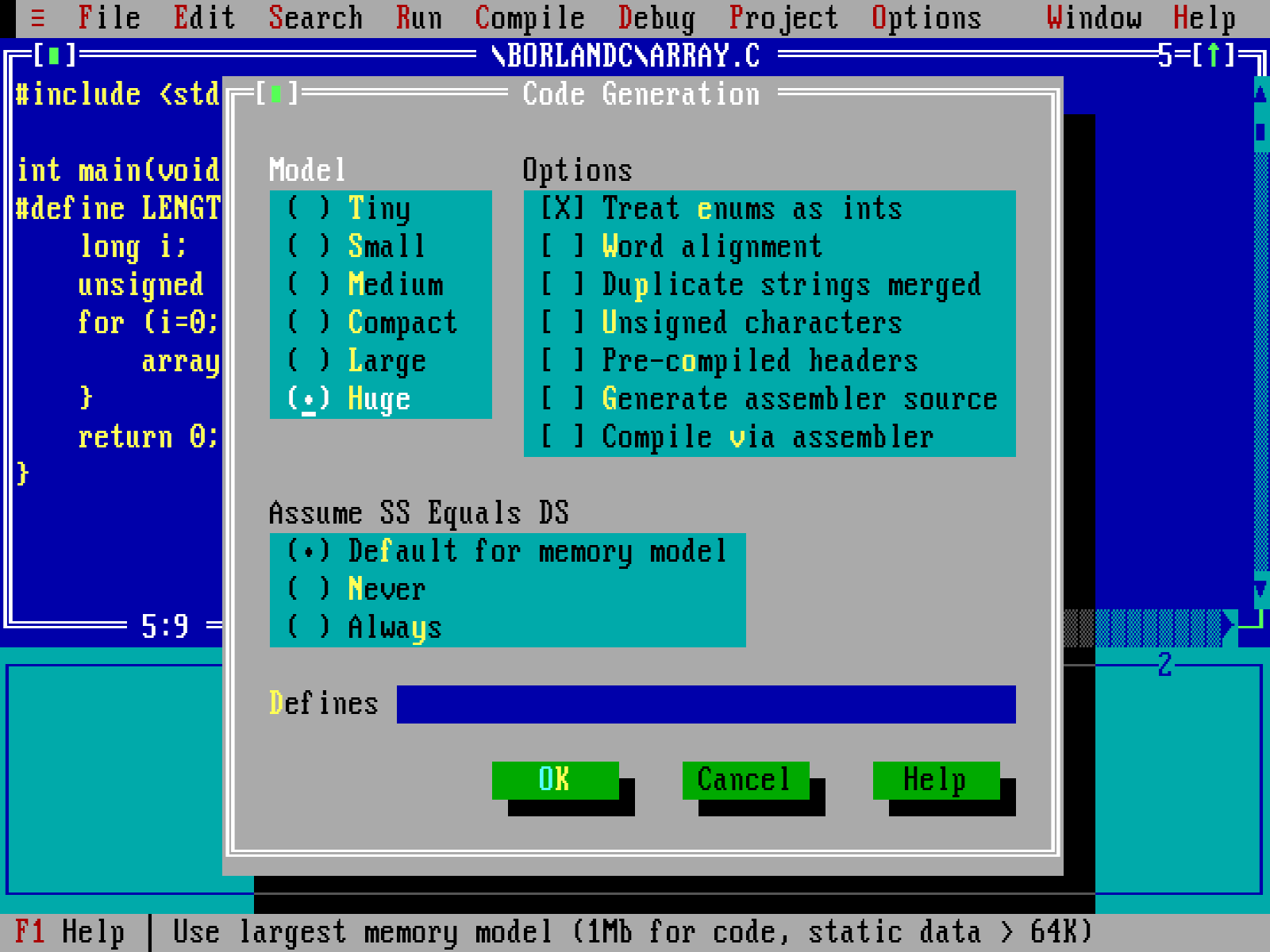Open the Search menu

(x=316, y=17)
